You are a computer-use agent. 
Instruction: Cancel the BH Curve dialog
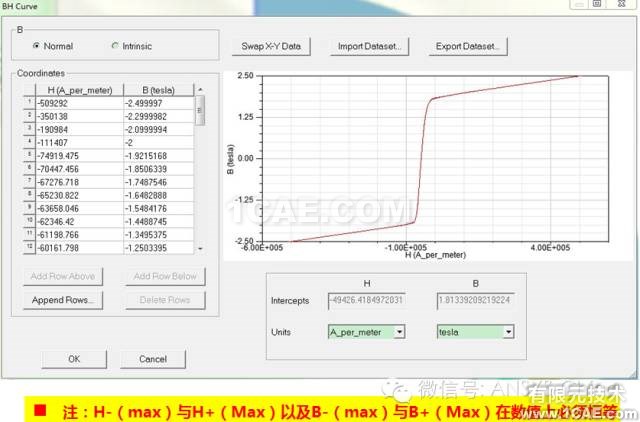[153, 359]
